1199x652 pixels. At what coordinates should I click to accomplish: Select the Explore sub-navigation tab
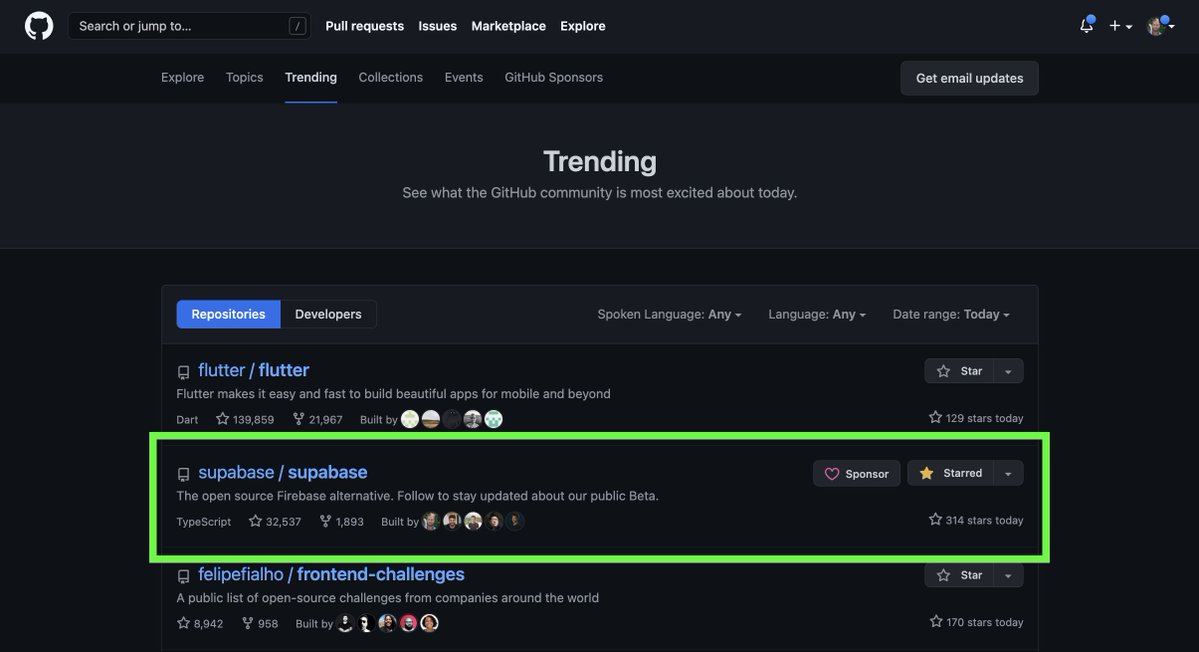pyautogui.click(x=182, y=77)
